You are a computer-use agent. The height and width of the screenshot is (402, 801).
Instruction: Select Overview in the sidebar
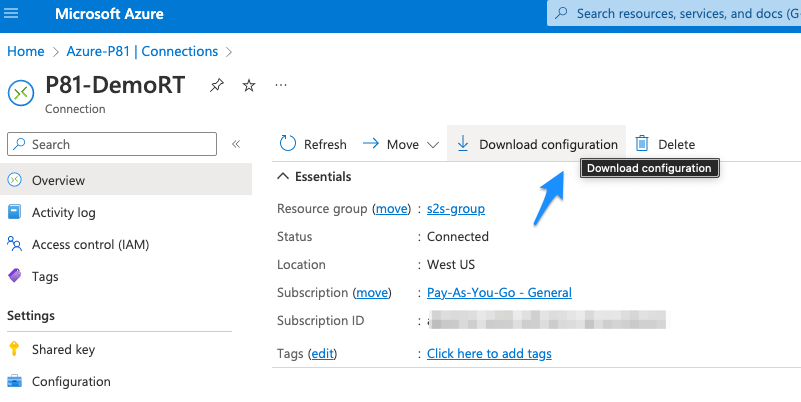[126, 180]
